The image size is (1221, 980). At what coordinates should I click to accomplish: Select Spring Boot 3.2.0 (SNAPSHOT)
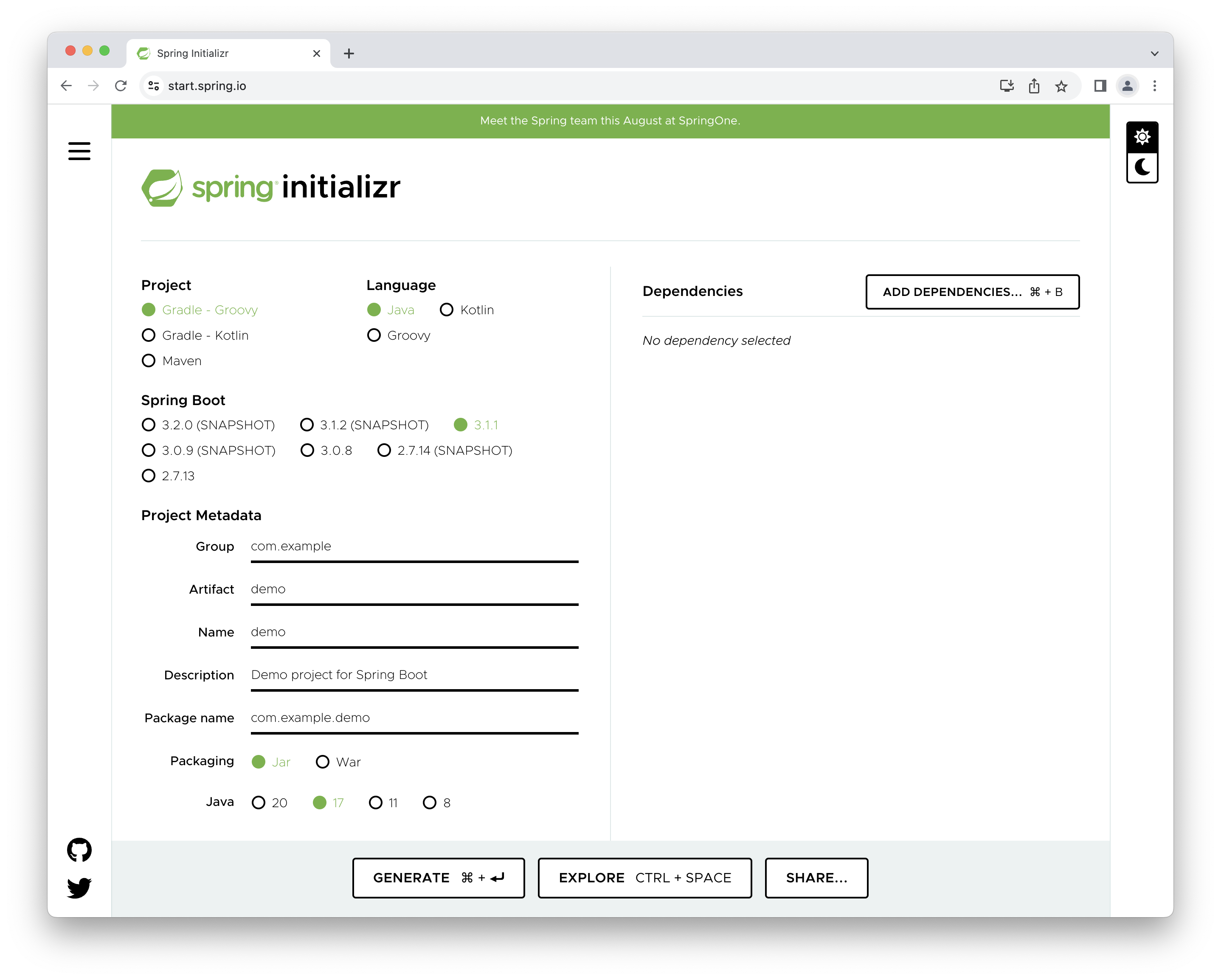(x=208, y=425)
